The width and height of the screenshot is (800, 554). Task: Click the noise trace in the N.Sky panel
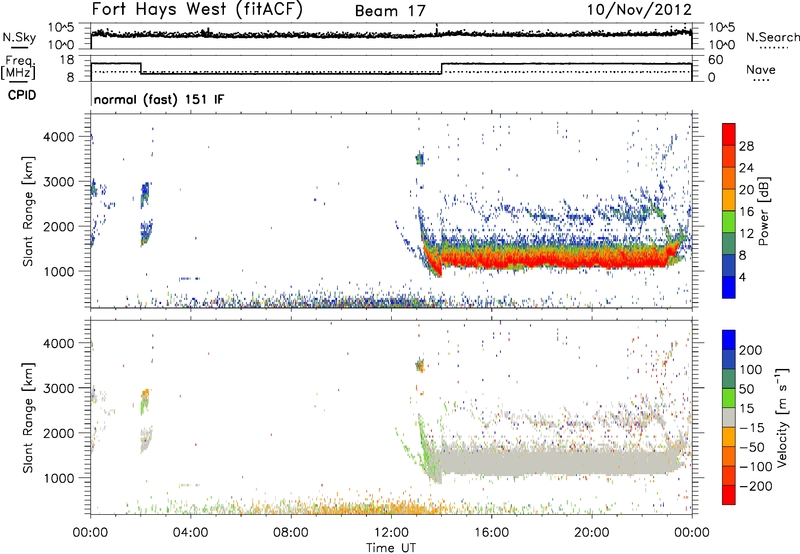coord(391,34)
